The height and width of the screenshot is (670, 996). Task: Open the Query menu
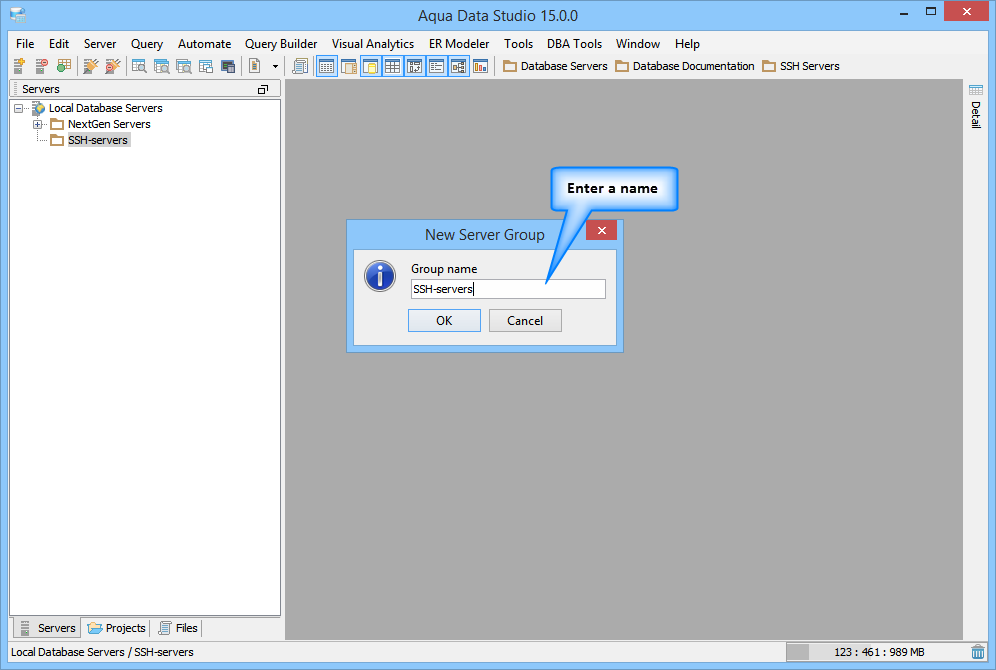tap(147, 44)
